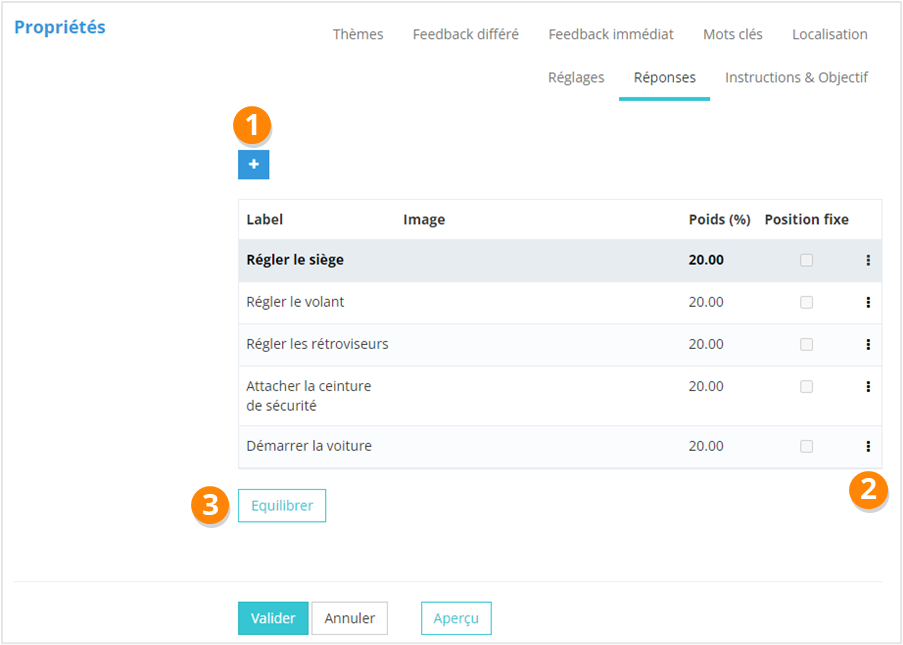This screenshot has width=903, height=645.
Task: Open three-dot menu for Régler le volant
Action: (x=867, y=302)
